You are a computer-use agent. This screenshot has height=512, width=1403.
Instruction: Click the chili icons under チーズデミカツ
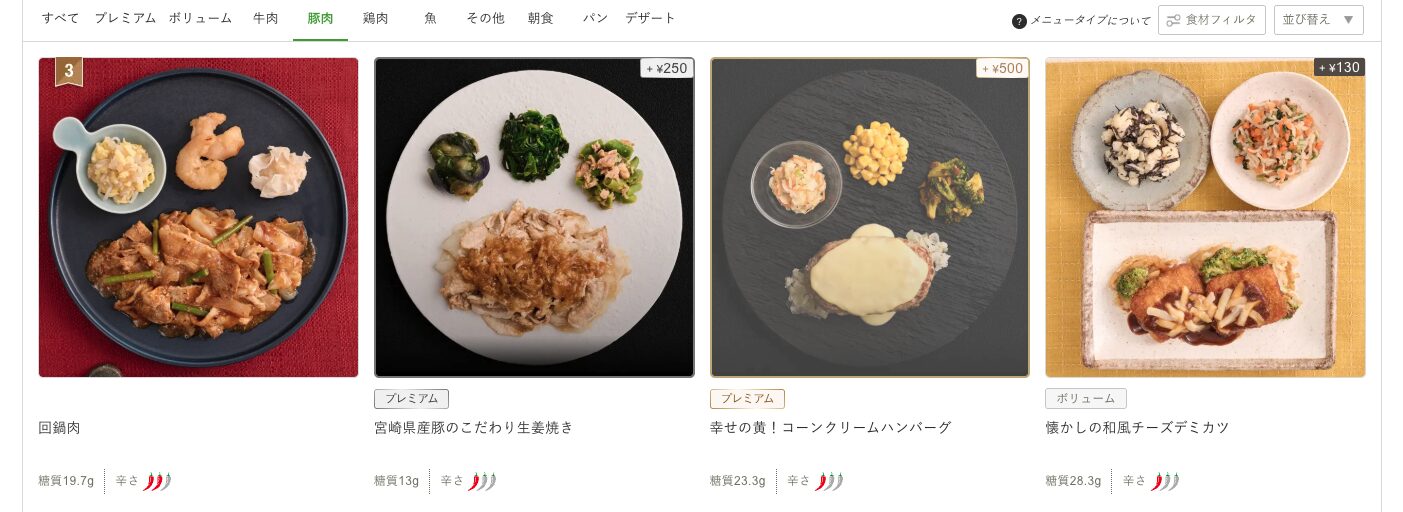(x=1165, y=482)
